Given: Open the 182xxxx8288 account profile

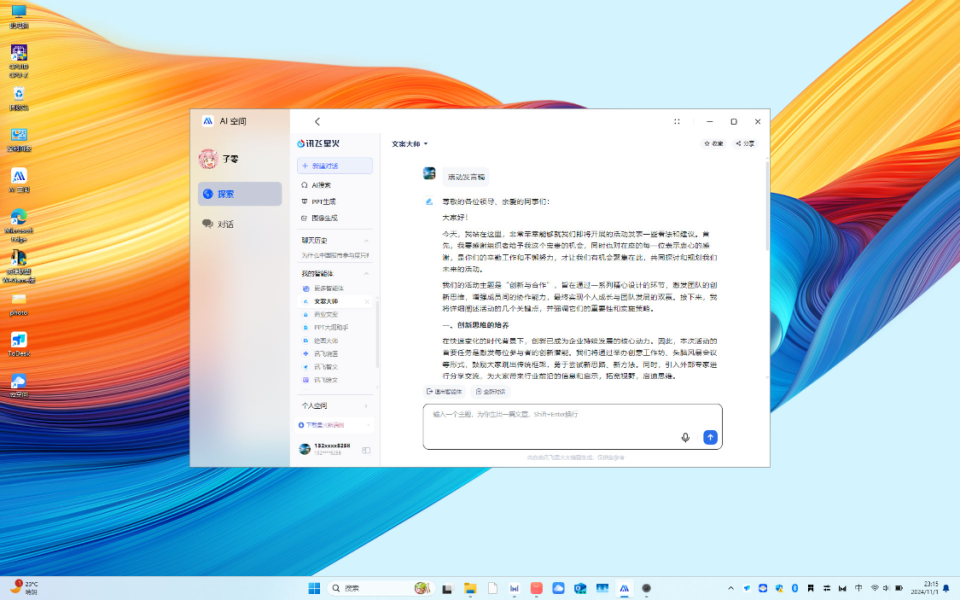Looking at the screenshot, I should coord(325,449).
